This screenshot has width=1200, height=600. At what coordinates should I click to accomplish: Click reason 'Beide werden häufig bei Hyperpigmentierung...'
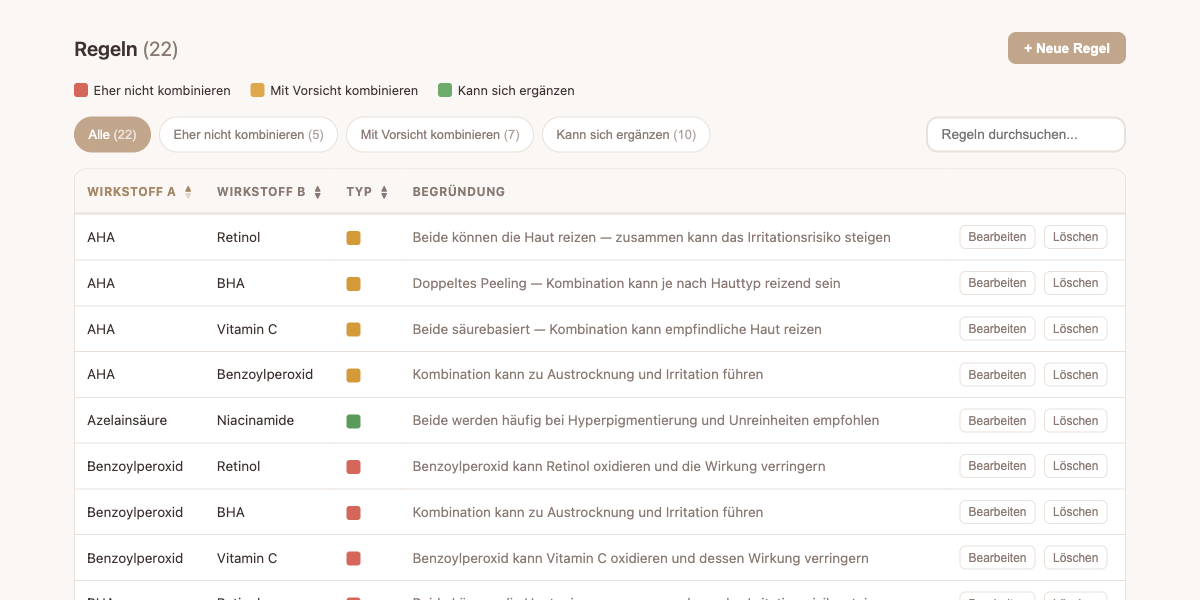646,420
